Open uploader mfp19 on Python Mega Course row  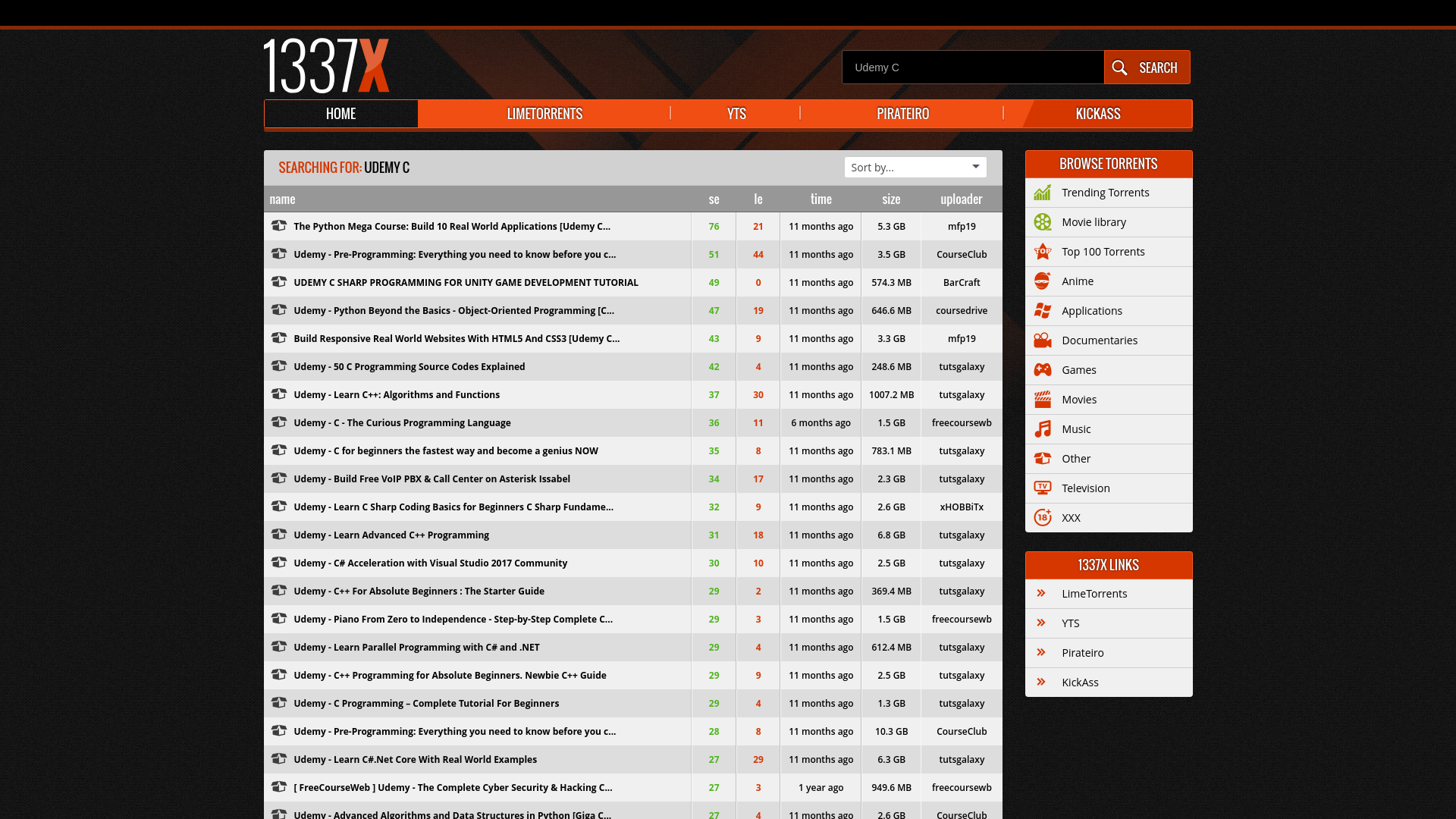pyautogui.click(x=962, y=227)
